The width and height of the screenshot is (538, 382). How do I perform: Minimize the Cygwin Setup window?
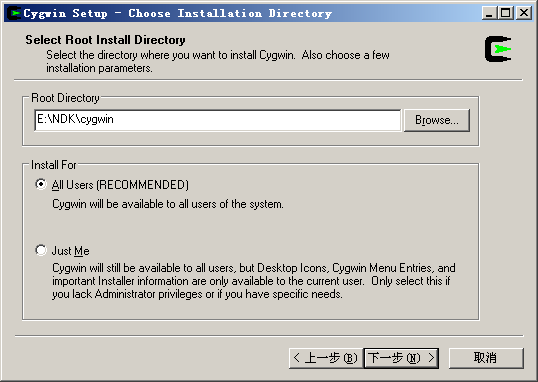489,13
